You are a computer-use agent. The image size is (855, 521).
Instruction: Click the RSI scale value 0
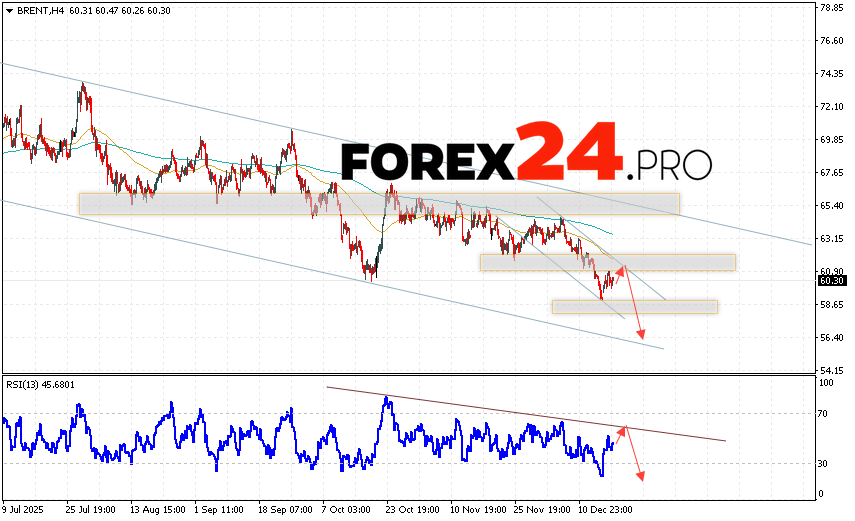coord(821,494)
